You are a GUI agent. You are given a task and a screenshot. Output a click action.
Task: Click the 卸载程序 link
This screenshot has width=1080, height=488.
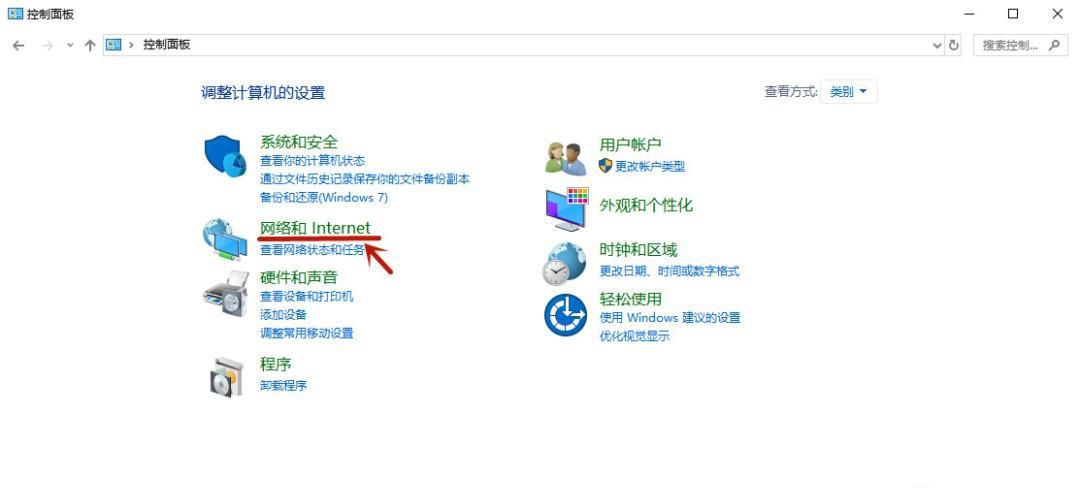coord(283,386)
